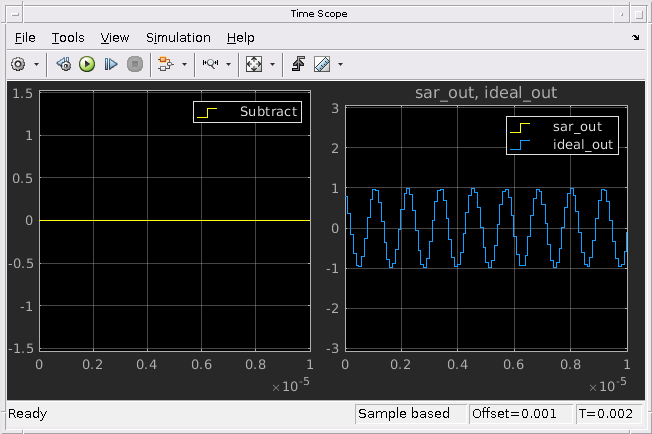Toggle ideal_out signal in legend

click(562, 145)
